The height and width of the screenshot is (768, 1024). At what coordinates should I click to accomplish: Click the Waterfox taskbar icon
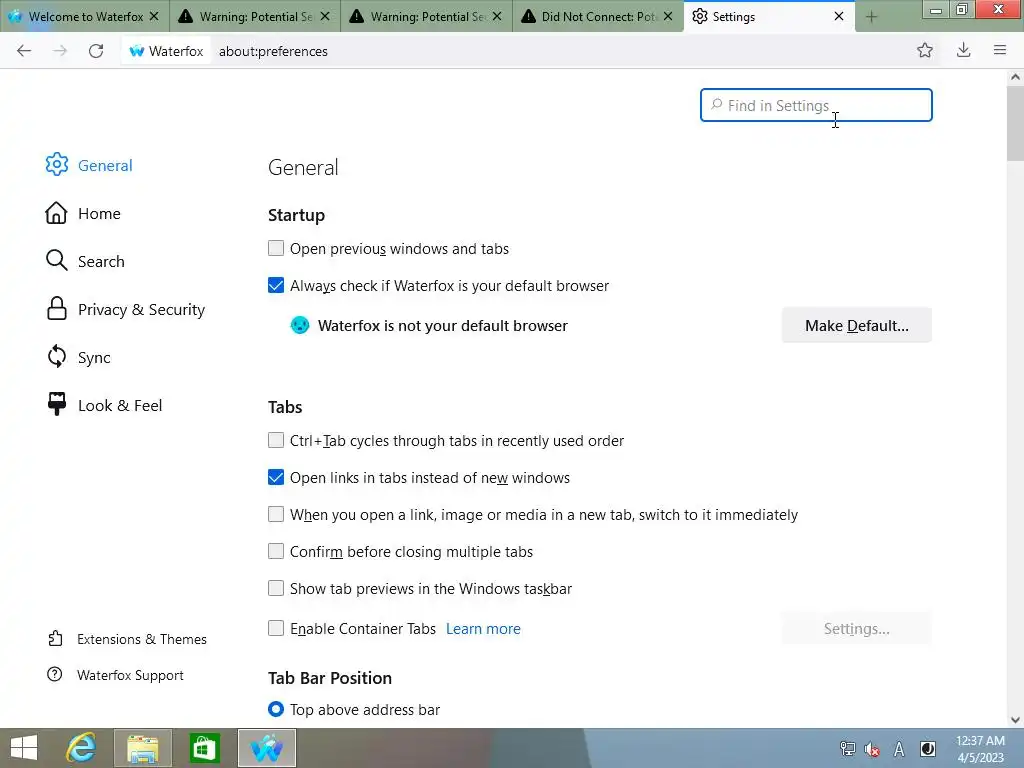(x=267, y=748)
